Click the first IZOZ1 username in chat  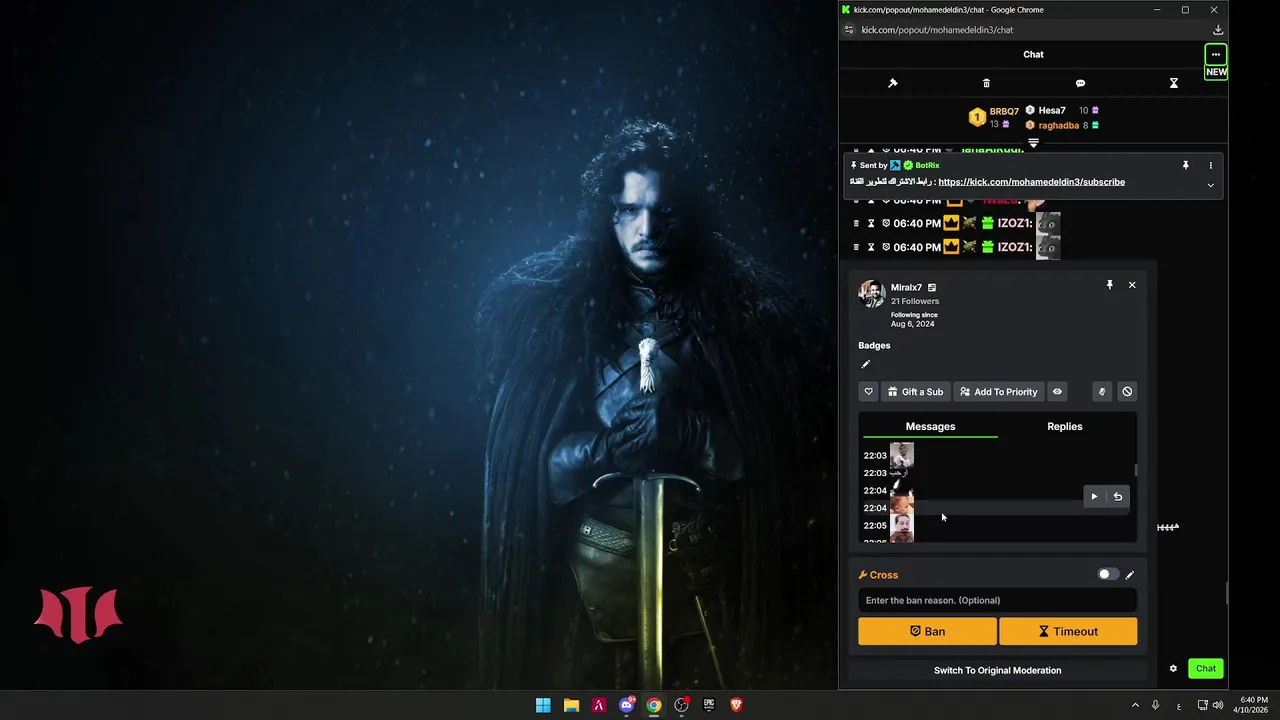tap(1014, 223)
